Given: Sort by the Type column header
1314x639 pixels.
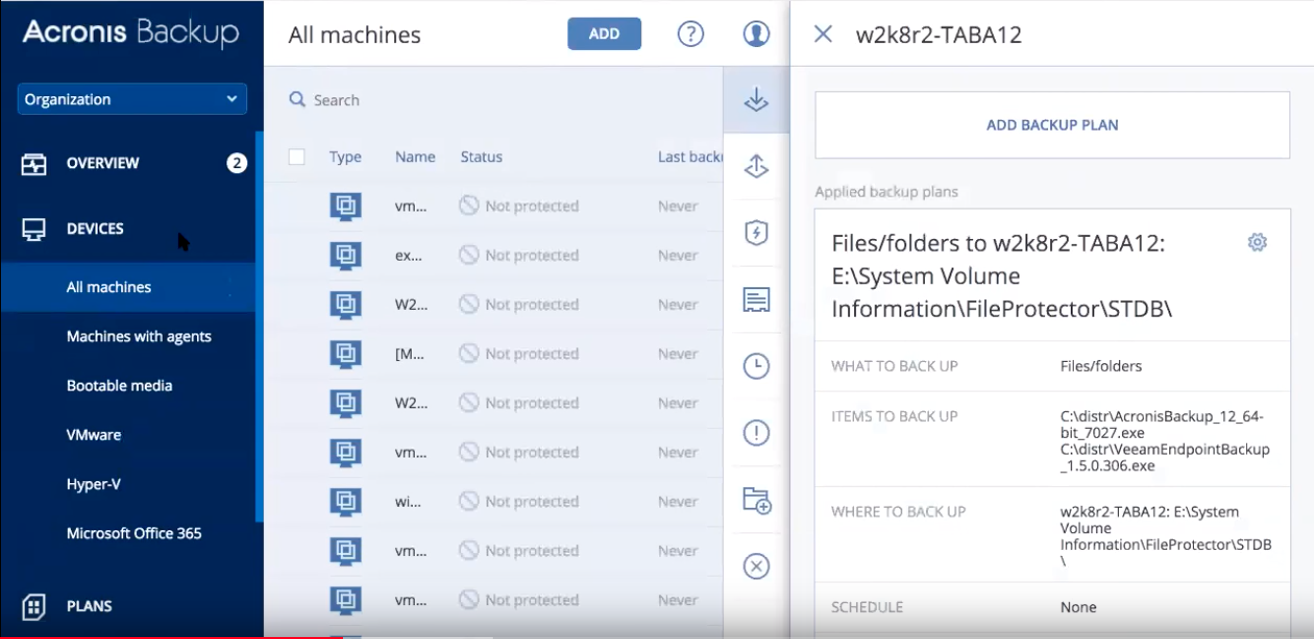Looking at the screenshot, I should [x=345, y=157].
